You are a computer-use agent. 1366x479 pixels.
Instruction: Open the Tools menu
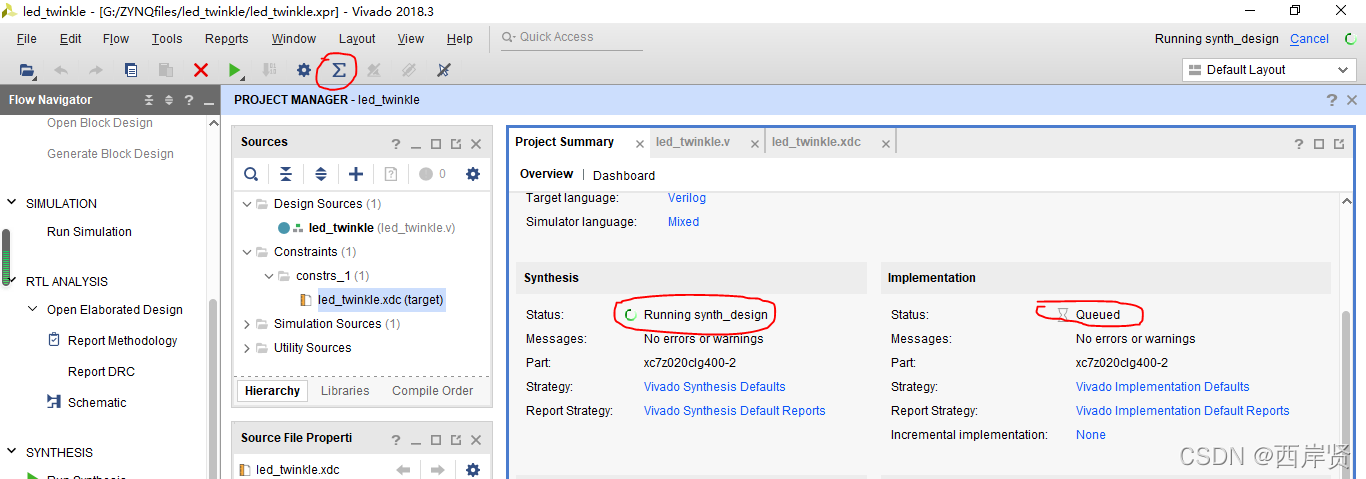[167, 39]
